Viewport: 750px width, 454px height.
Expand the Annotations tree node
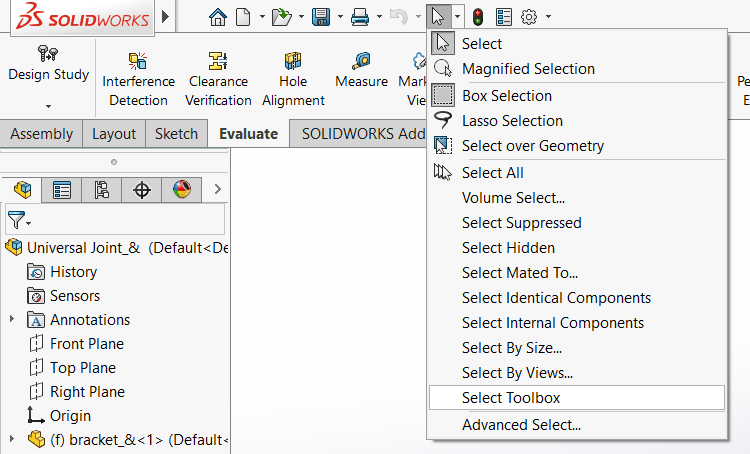coord(12,320)
